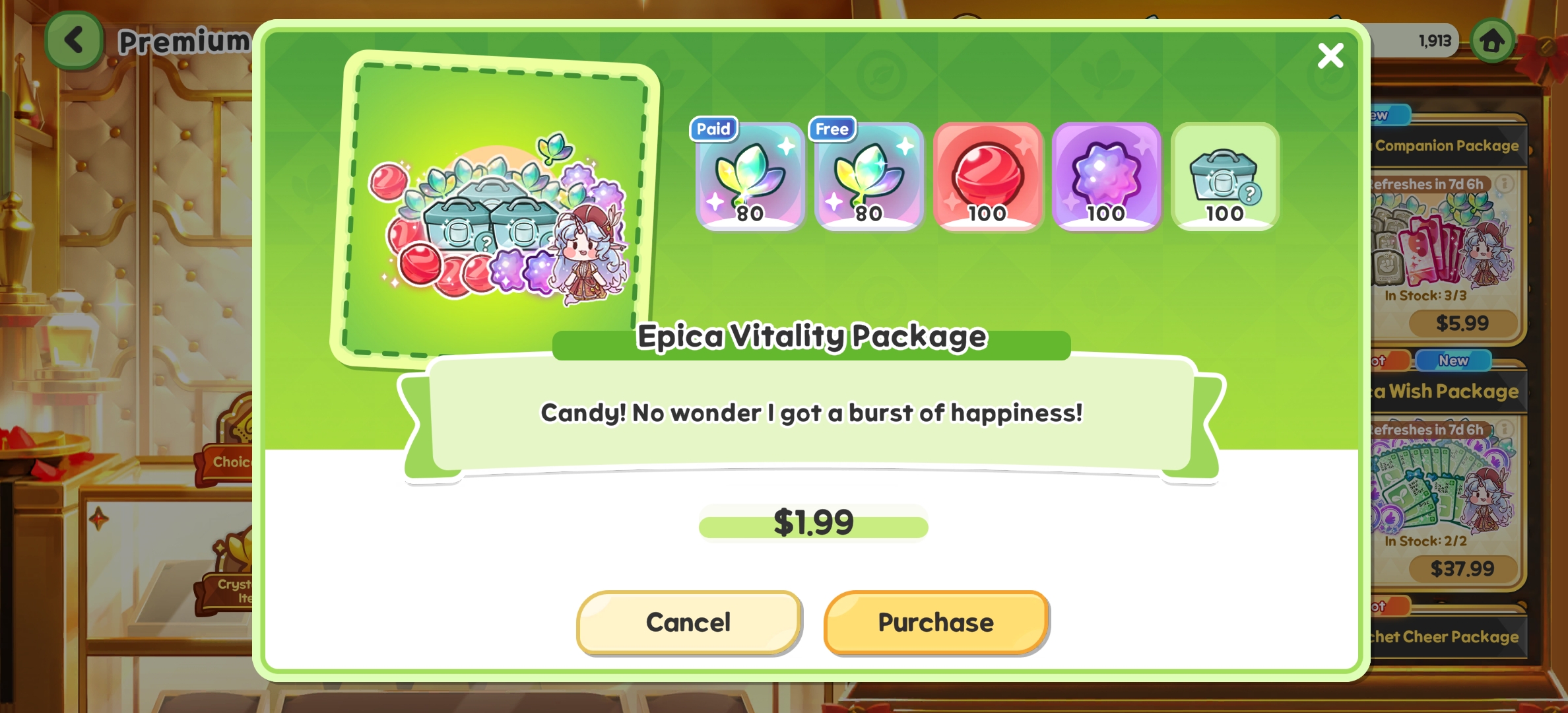This screenshot has width=1568, height=713.
Task: Tap the Companion Package card thumbnail
Action: pyautogui.click(x=1445, y=242)
